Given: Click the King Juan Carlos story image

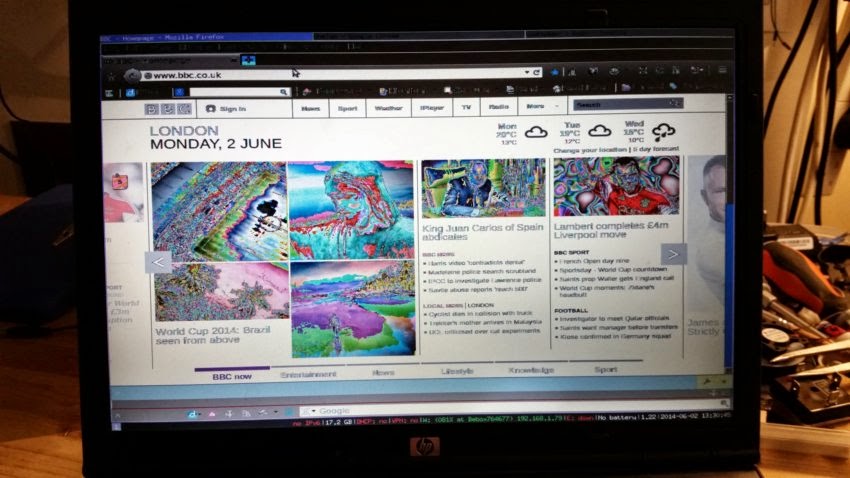Looking at the screenshot, I should (484, 188).
